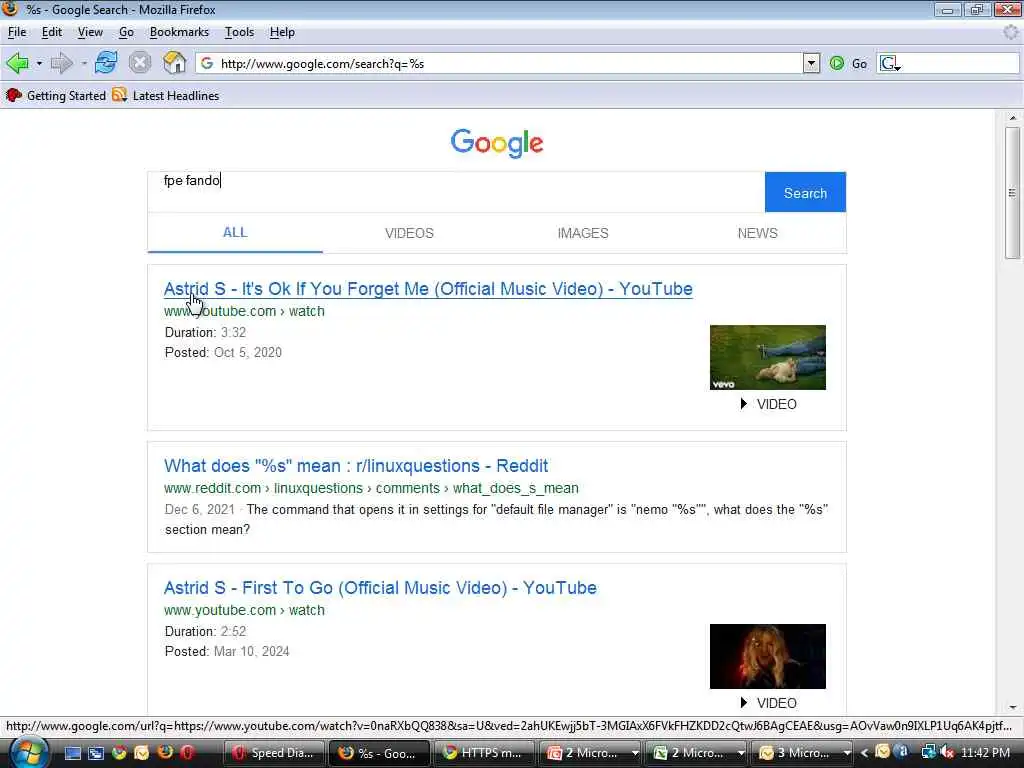The height and width of the screenshot is (768, 1024).
Task: Open the Bookmarks menu
Action: [179, 32]
